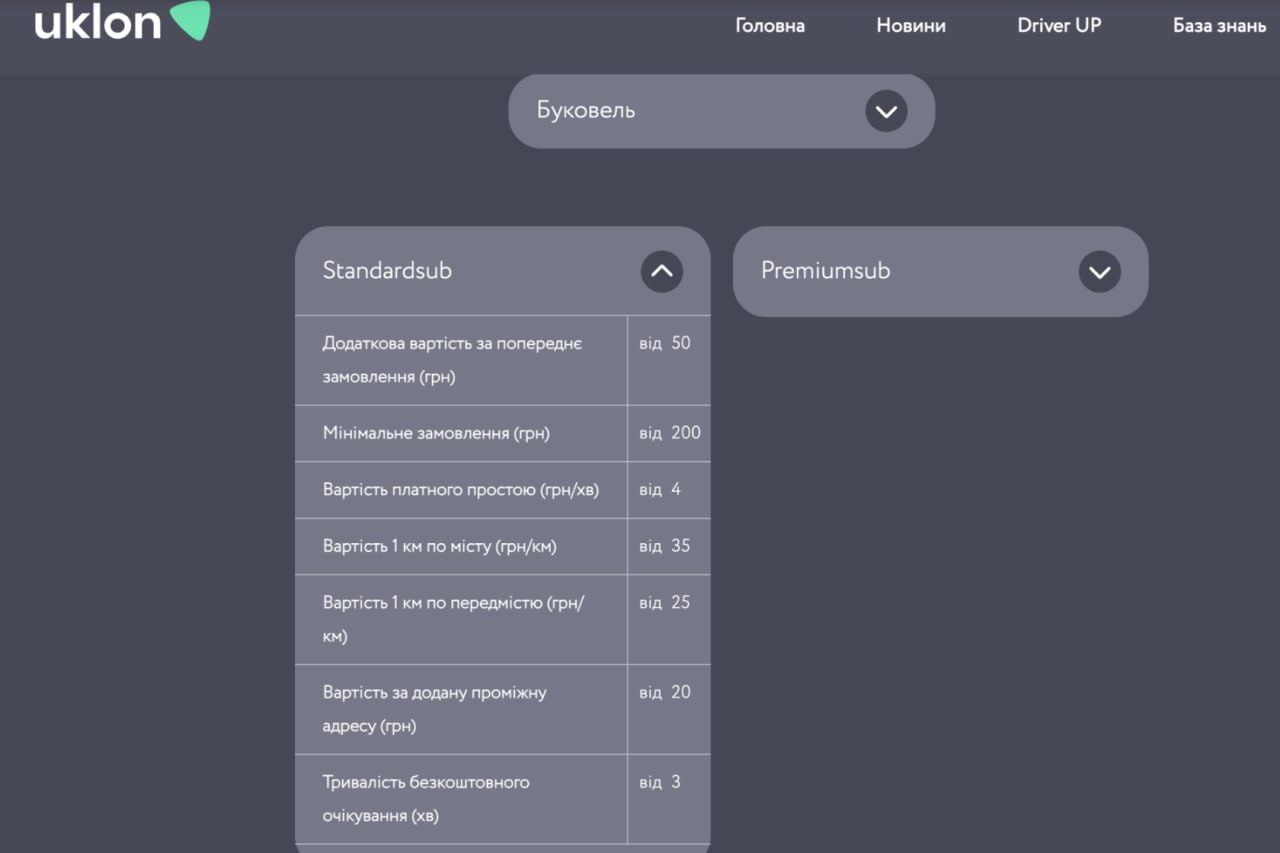
Task: Go to Головна page
Action: point(769,26)
